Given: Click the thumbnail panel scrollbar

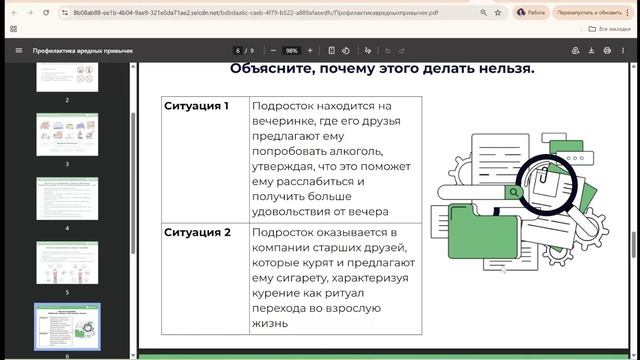Looking at the screenshot, I should pos(133,183).
